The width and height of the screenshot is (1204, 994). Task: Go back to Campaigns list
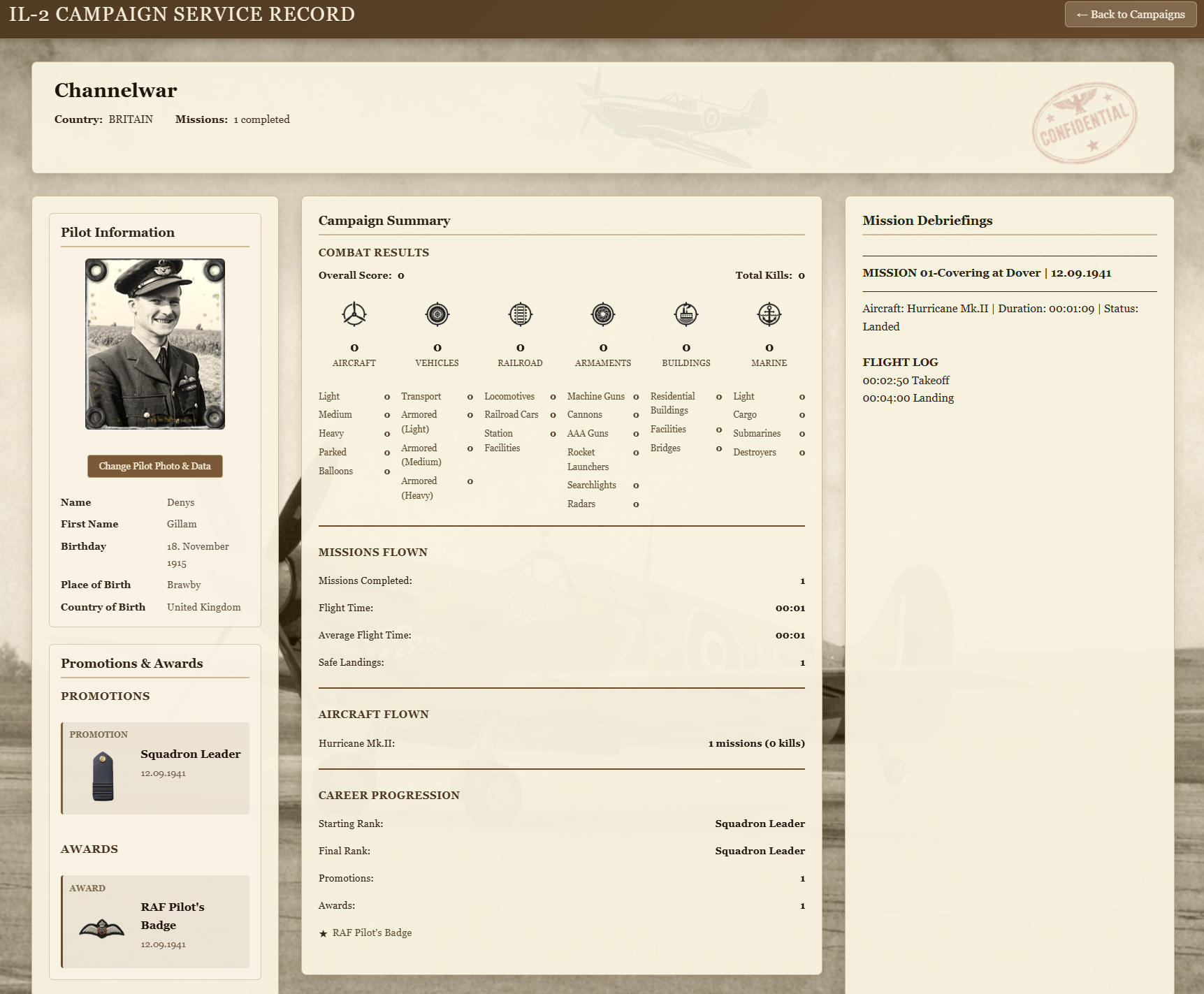point(1130,15)
